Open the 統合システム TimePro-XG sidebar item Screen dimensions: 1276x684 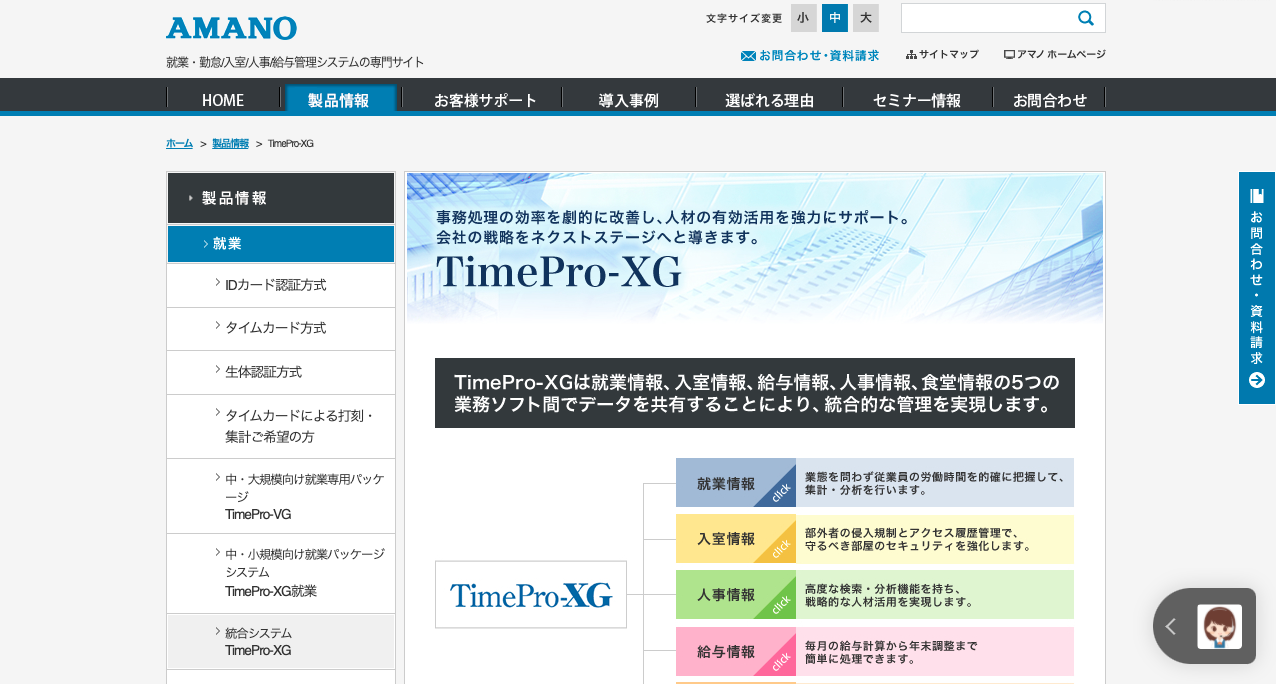pyautogui.click(x=281, y=641)
